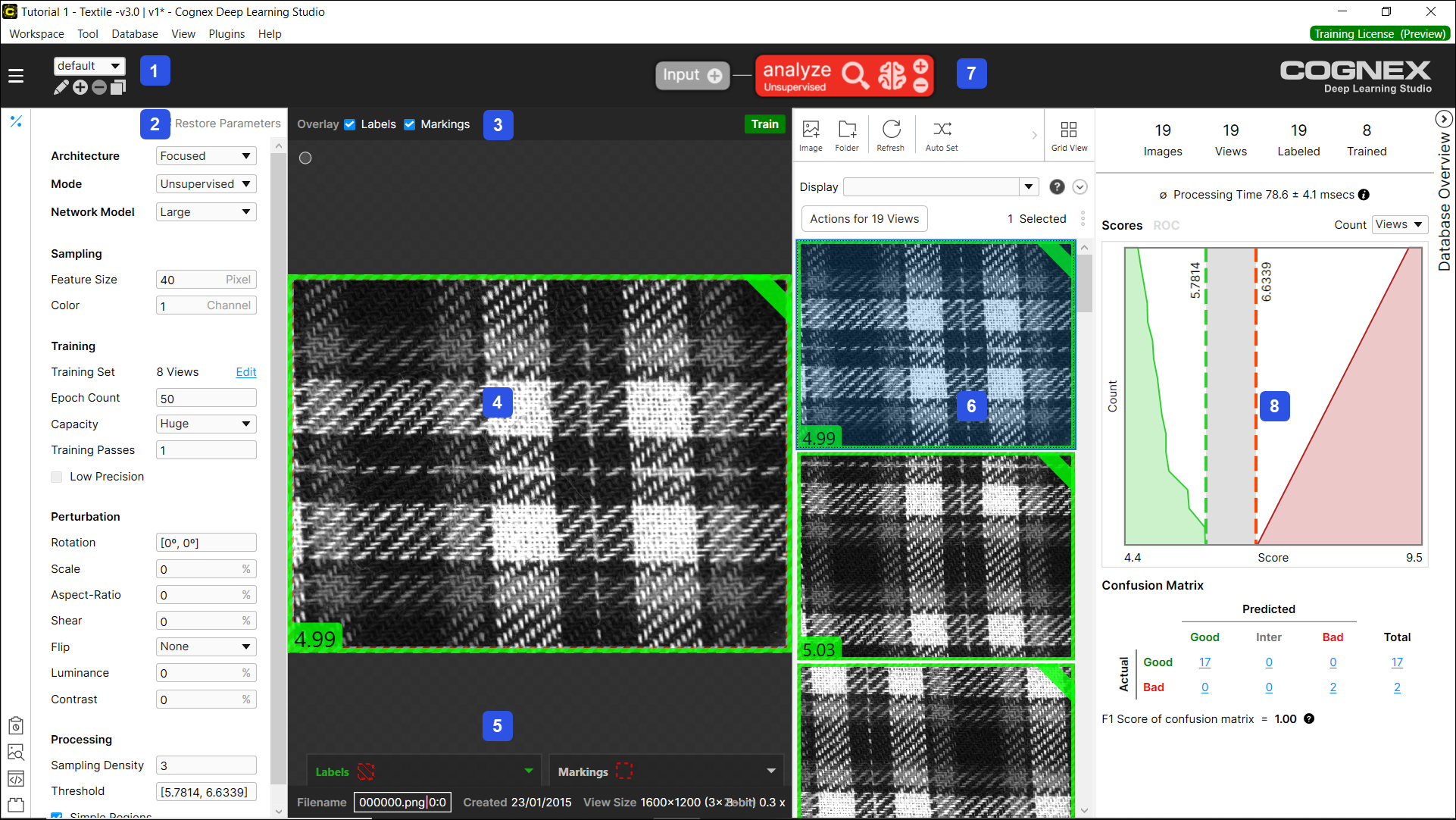Click the Refresh icon in view browser
Viewport: 1456px width, 820px height.
pyautogui.click(x=891, y=130)
